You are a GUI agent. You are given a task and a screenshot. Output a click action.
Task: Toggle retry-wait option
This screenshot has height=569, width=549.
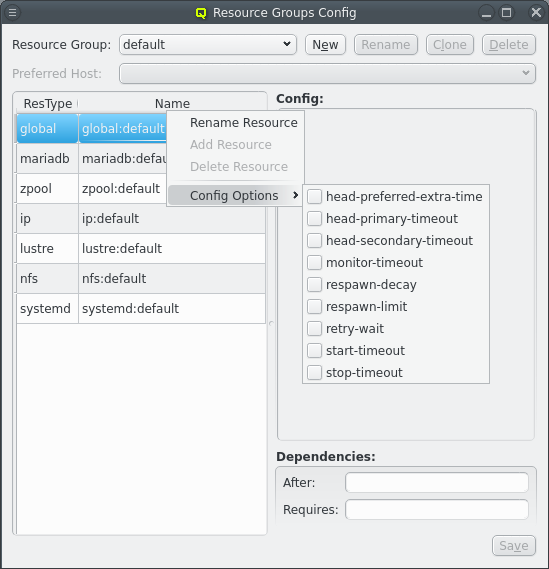pos(314,329)
